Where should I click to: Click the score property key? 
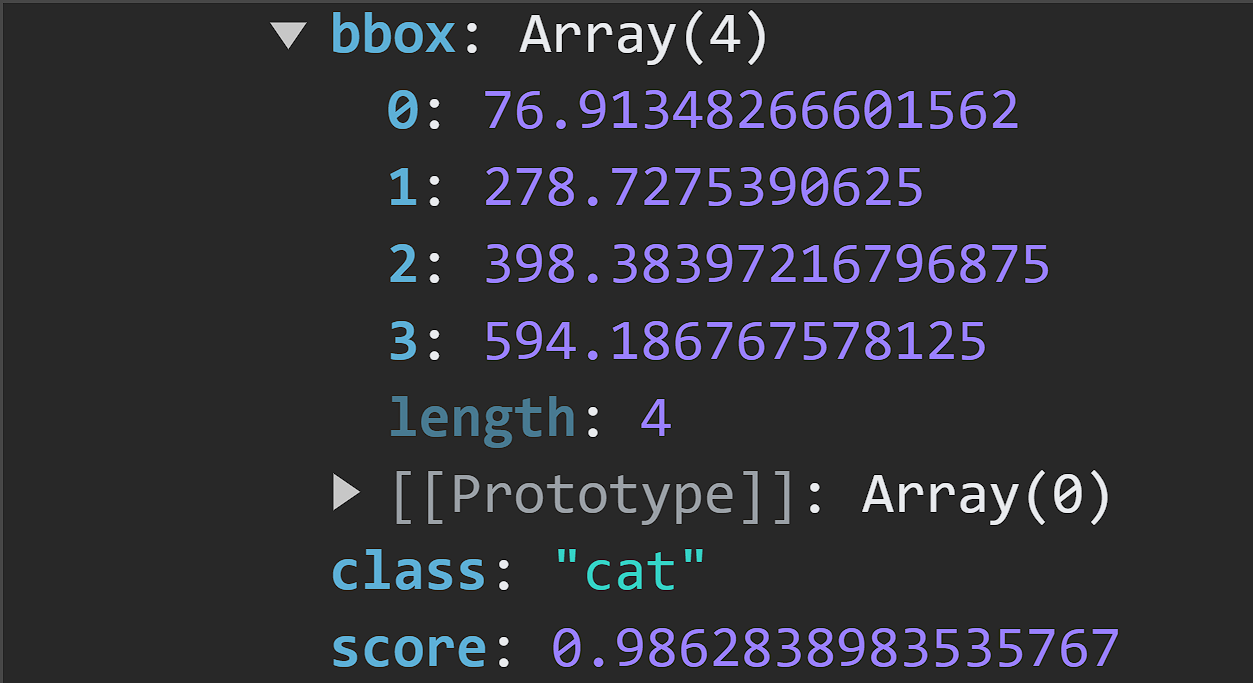[x=409, y=649]
